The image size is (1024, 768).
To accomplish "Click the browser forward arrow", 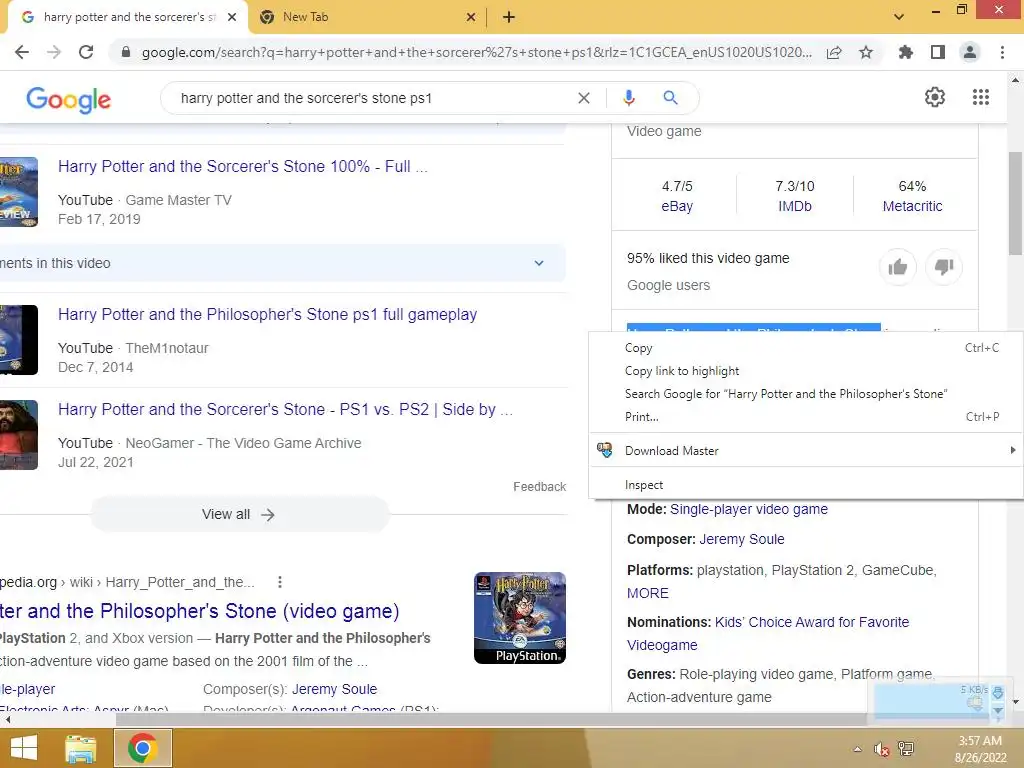I will [x=54, y=52].
